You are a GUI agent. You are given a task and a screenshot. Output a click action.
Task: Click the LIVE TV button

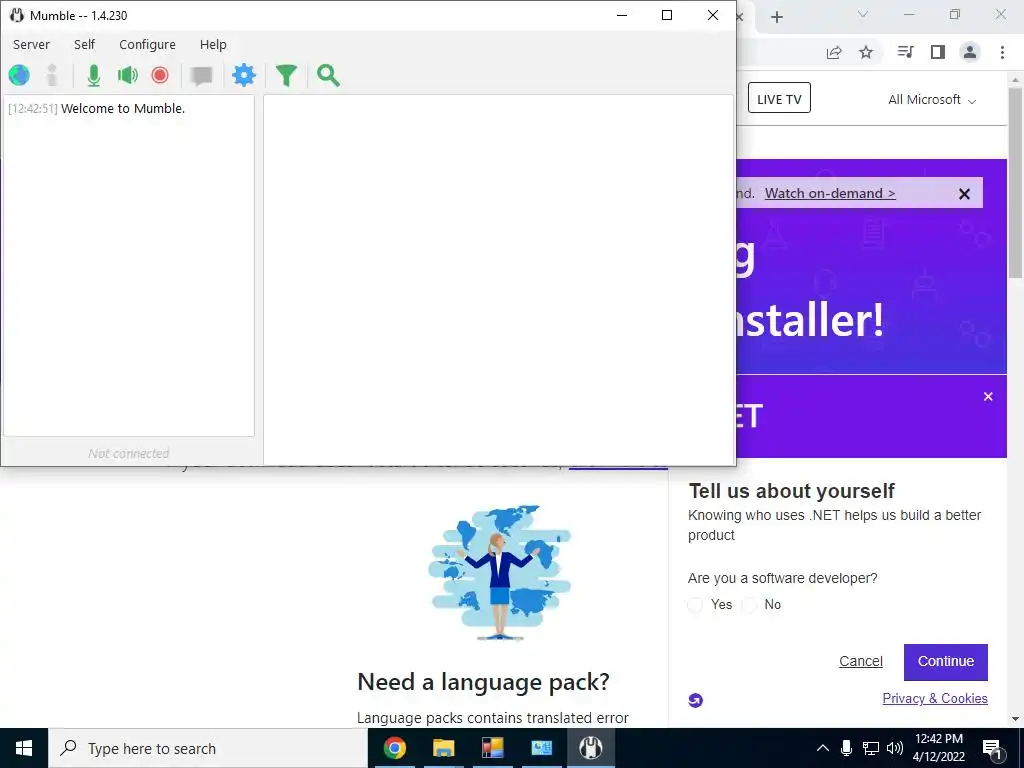click(779, 98)
